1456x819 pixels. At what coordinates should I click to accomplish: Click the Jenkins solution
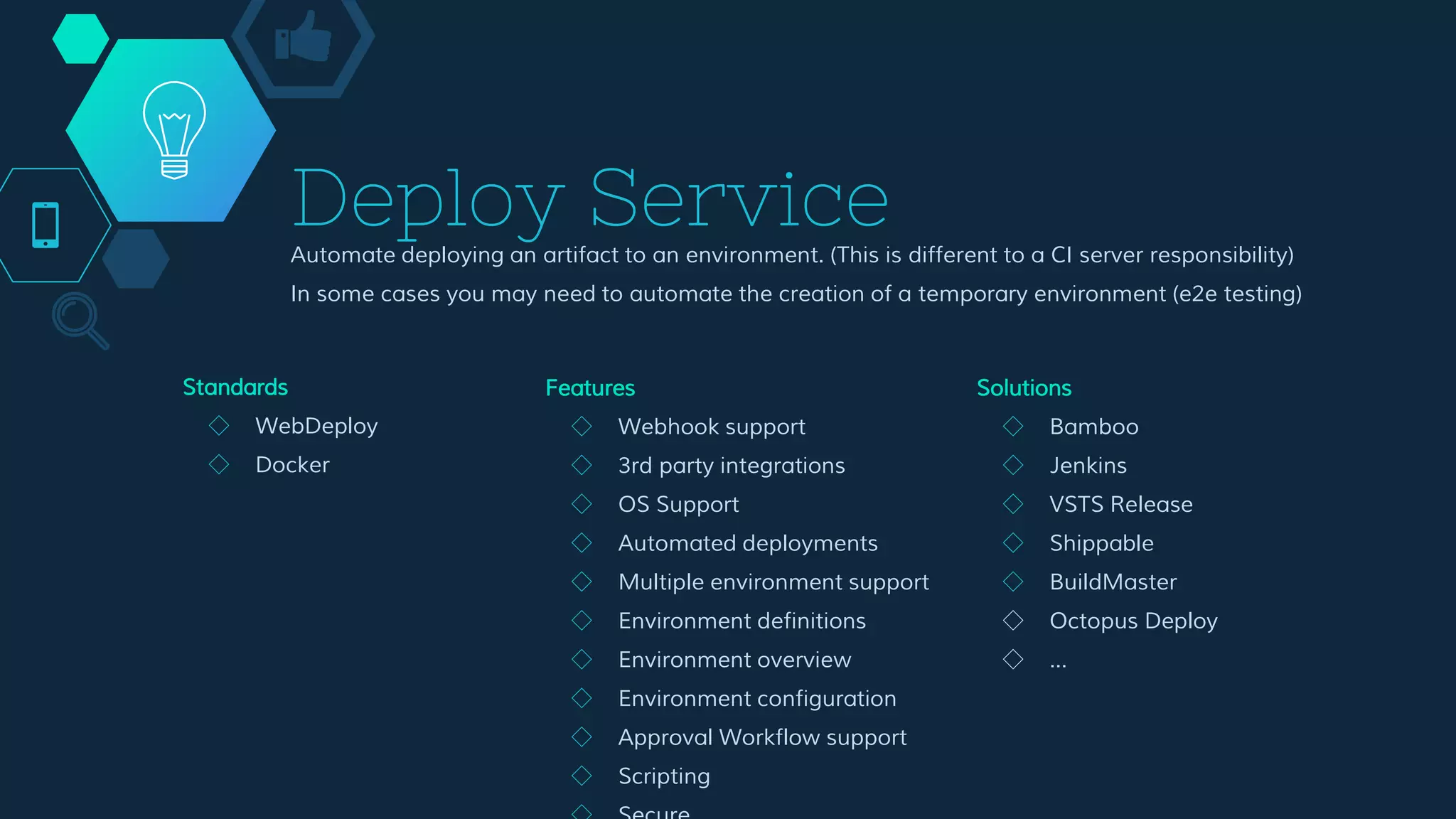coord(1088,466)
